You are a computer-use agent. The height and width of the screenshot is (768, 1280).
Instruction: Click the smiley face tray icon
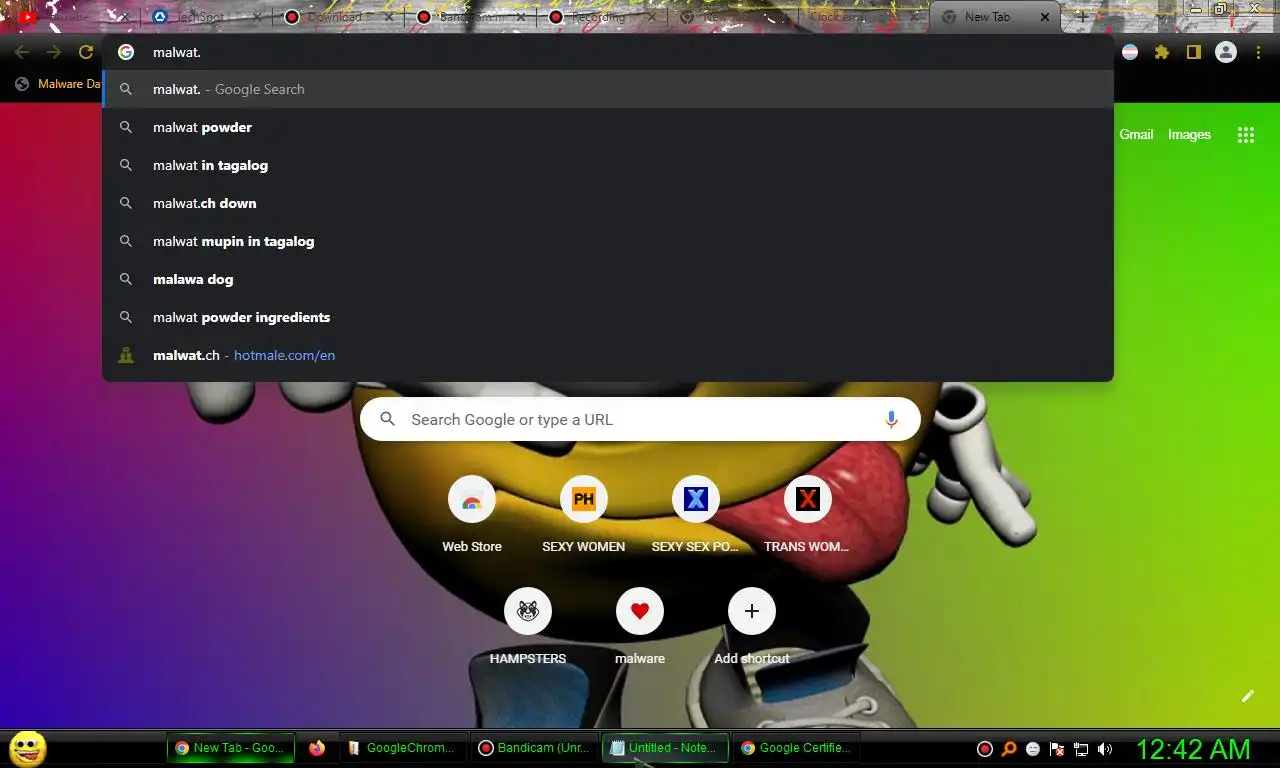pyautogui.click(x=1033, y=749)
